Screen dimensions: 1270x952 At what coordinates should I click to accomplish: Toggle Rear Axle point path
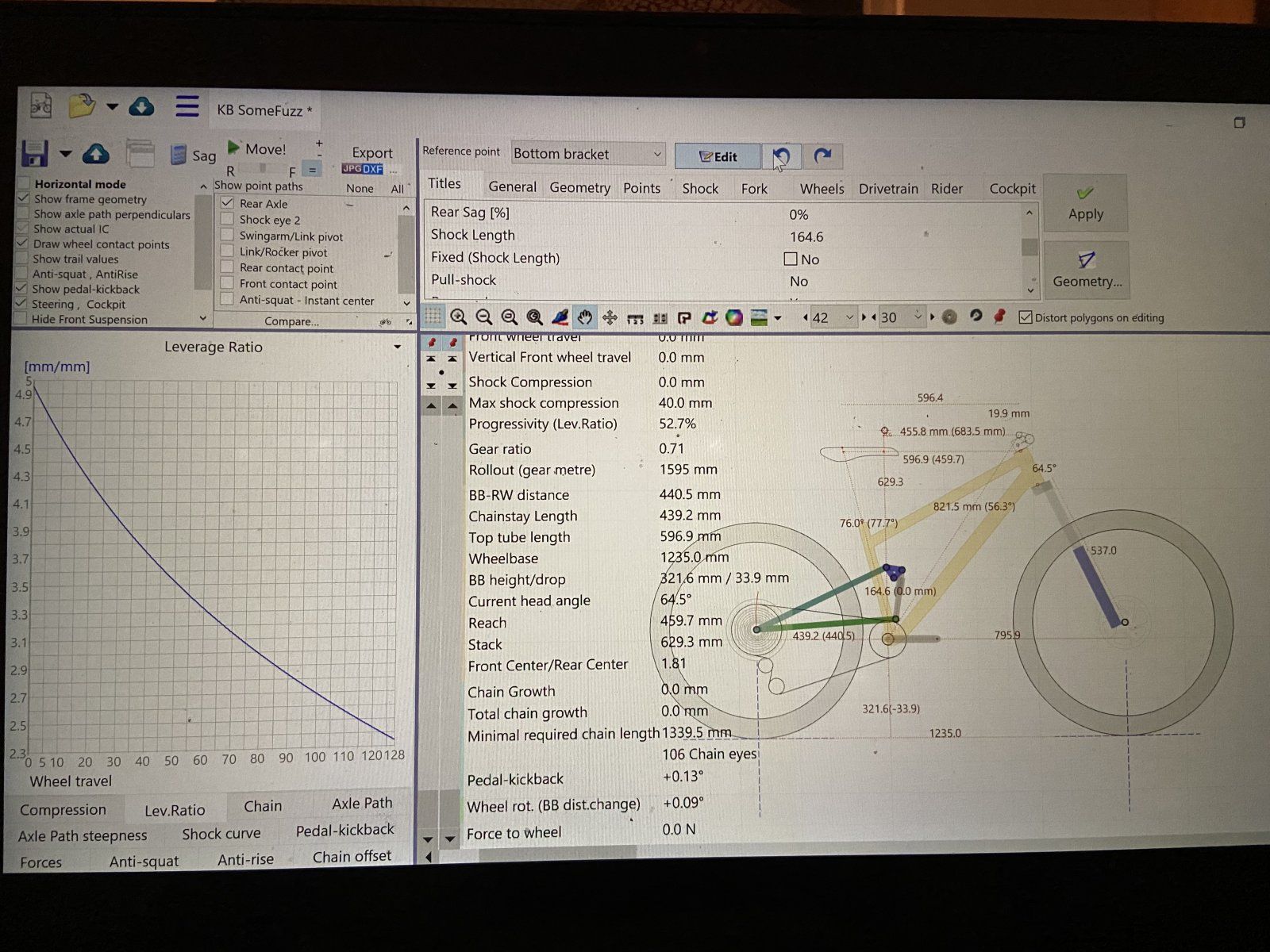(227, 203)
